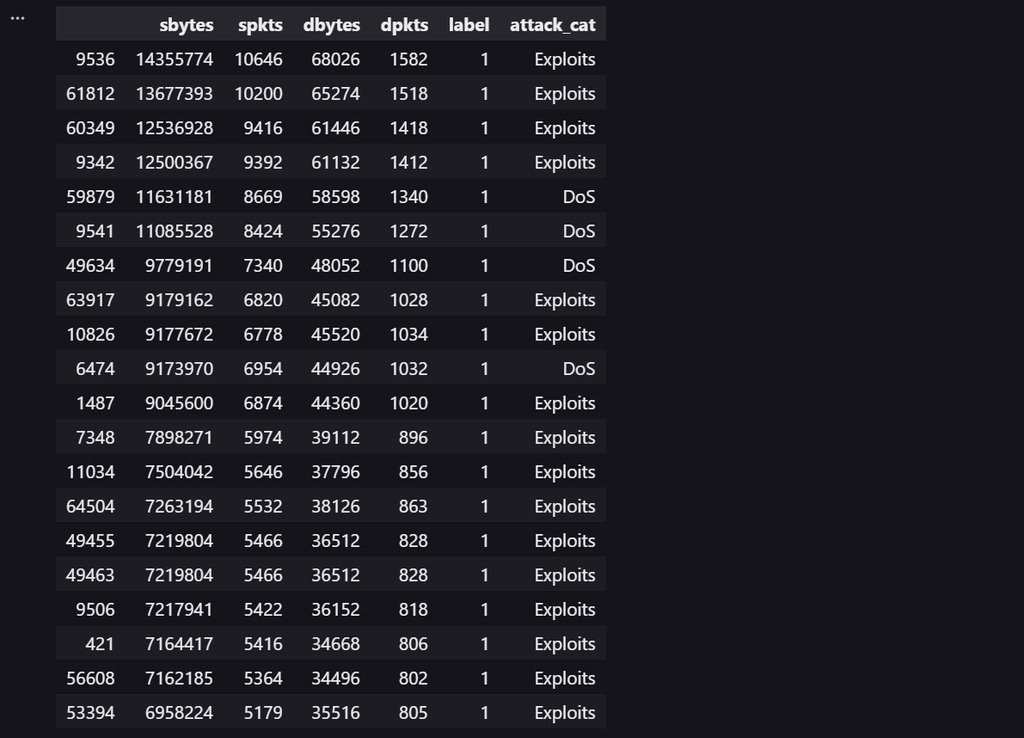1024x738 pixels.
Task: Select row index 1487
Action: pyautogui.click(x=95, y=404)
